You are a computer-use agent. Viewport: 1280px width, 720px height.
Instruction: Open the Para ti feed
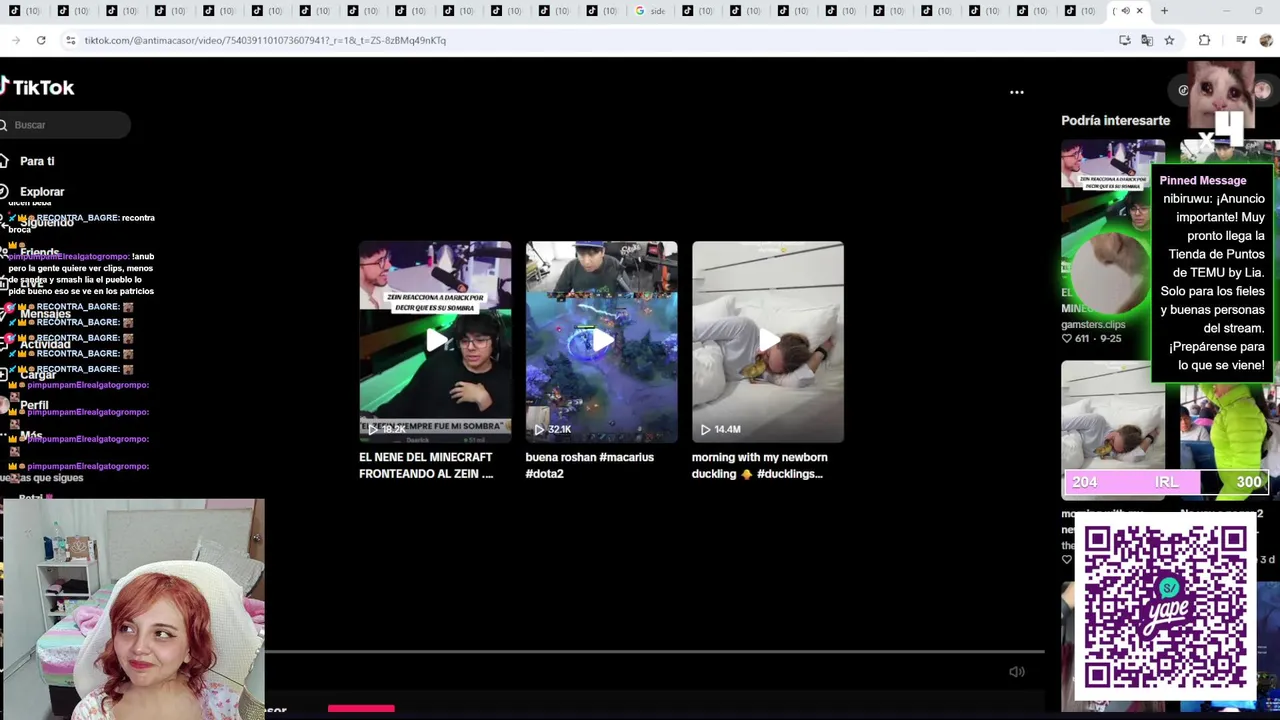pyautogui.click(x=37, y=161)
